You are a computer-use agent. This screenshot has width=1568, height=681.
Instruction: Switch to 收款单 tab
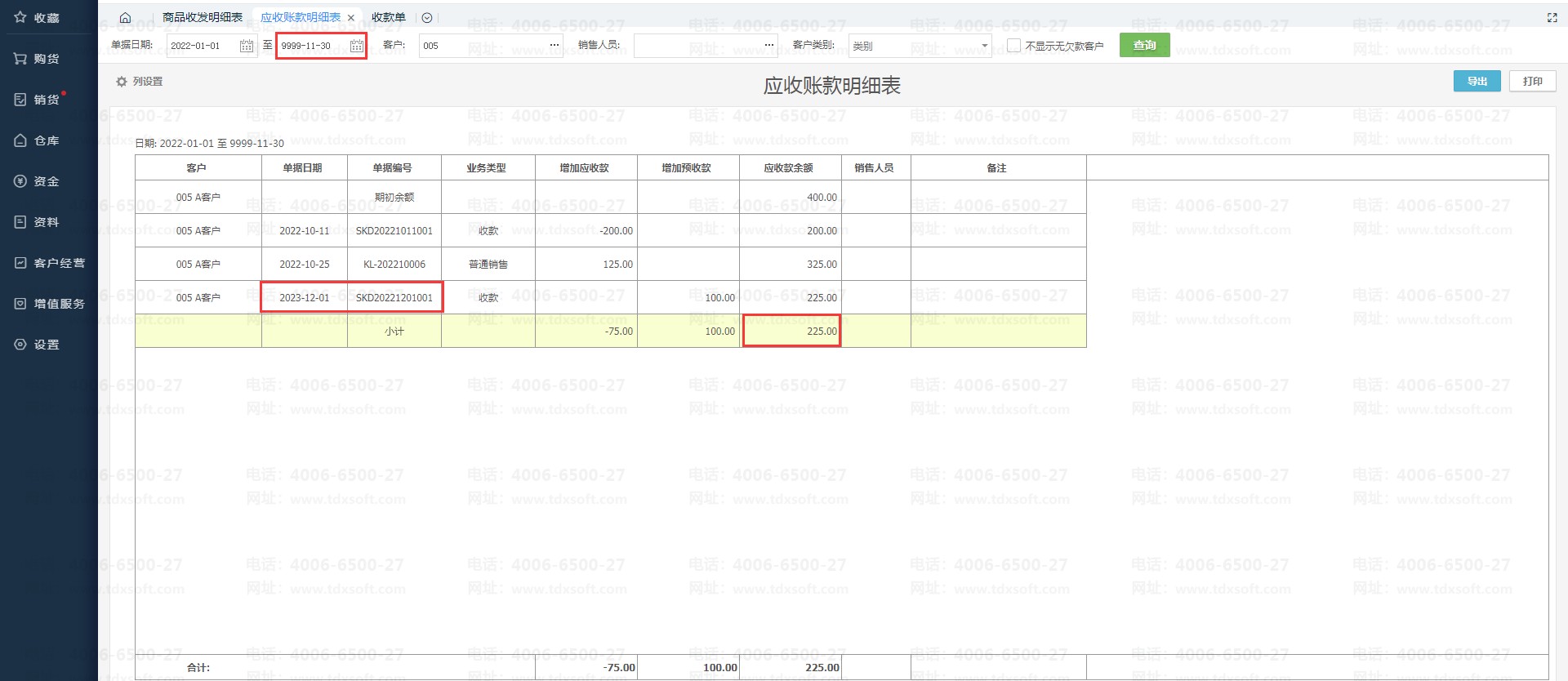pos(388,17)
